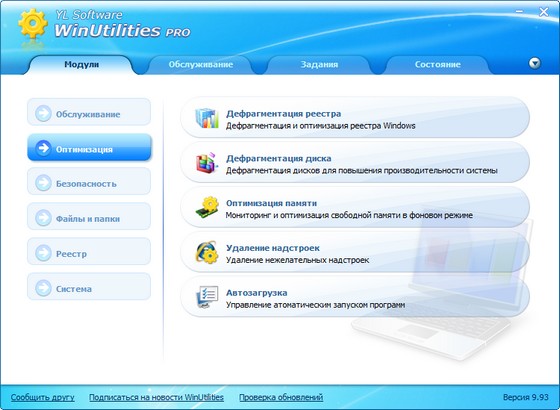Select the Файлы и папки category
This screenshot has width=560, height=410.
click(89, 218)
